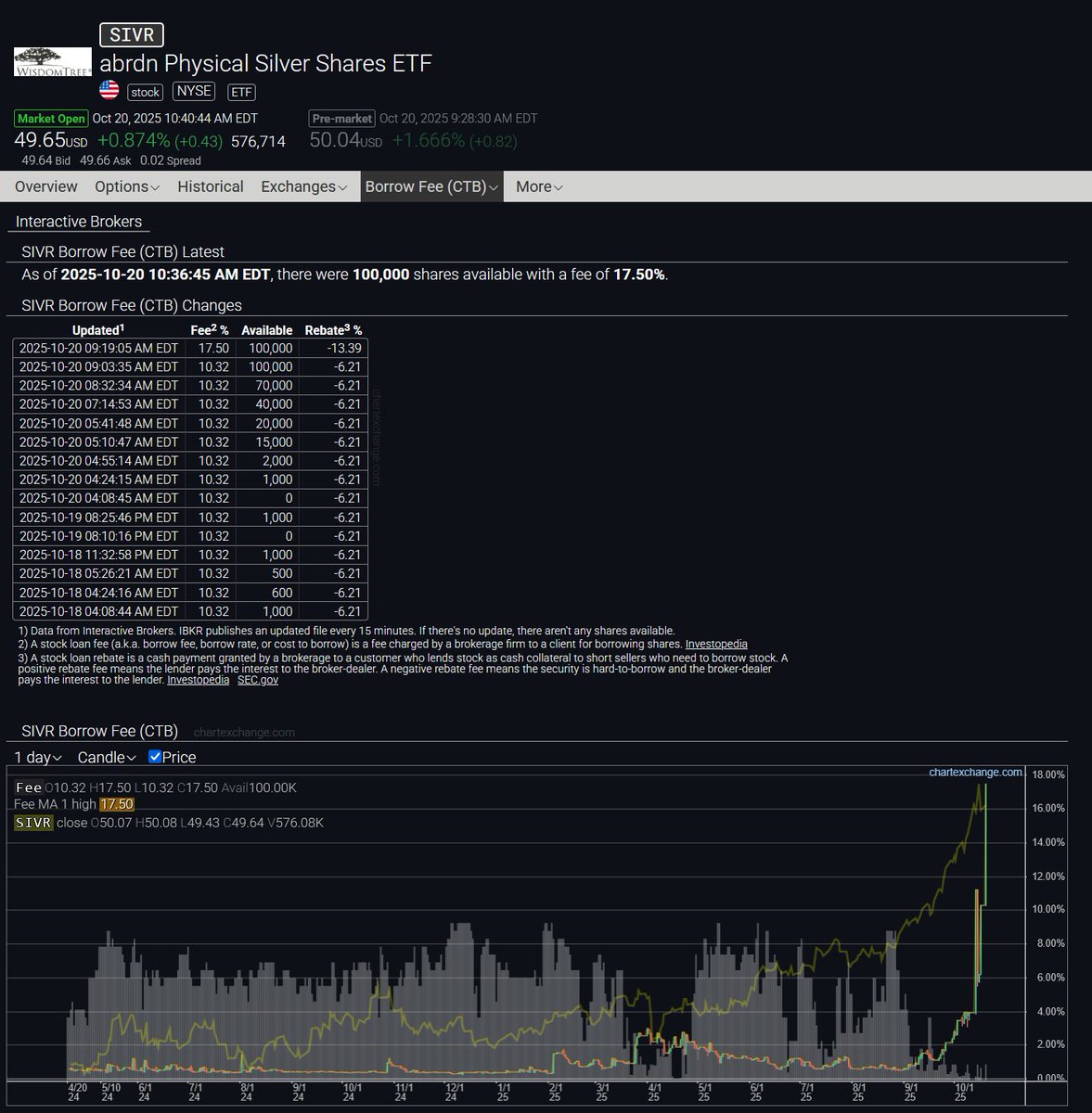The height and width of the screenshot is (1113, 1092).
Task: Uncheck the Price checkbox
Action: (x=155, y=757)
